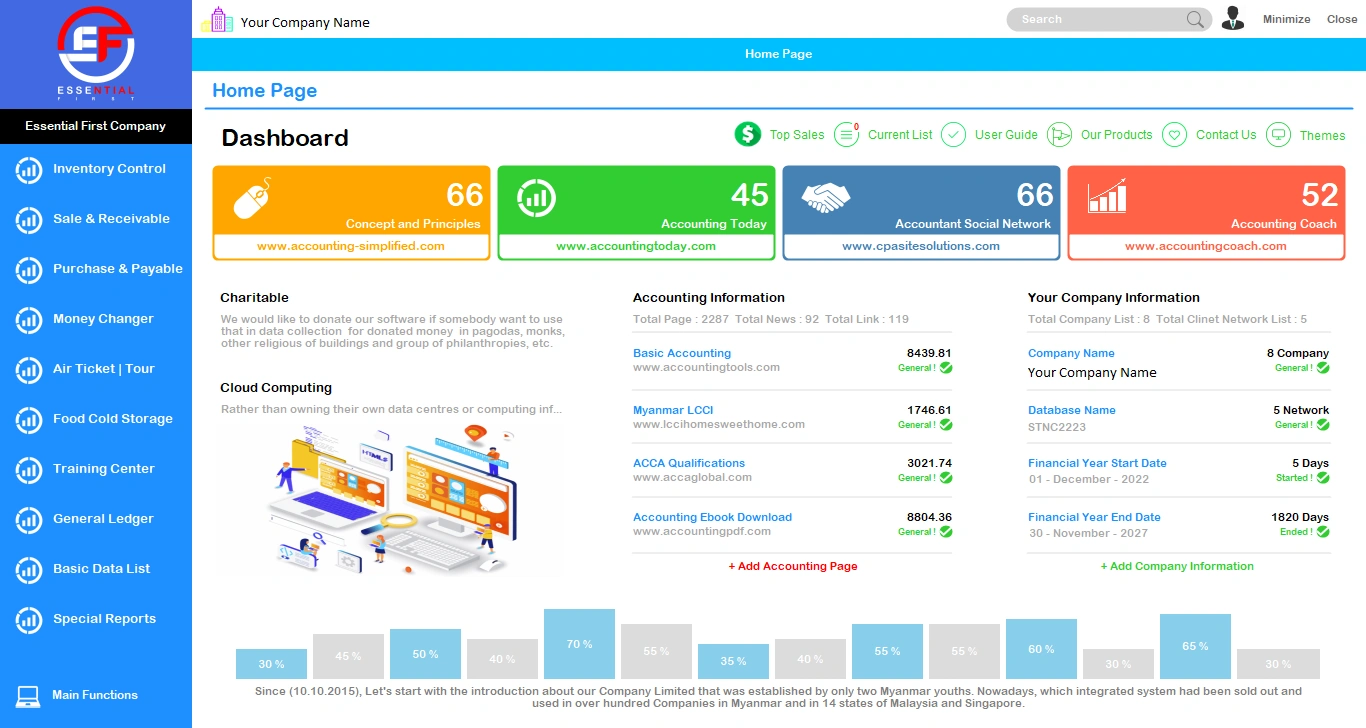The image size is (1366, 728).
Task: Open www.cpasitesolutions.com link
Action: (921, 246)
